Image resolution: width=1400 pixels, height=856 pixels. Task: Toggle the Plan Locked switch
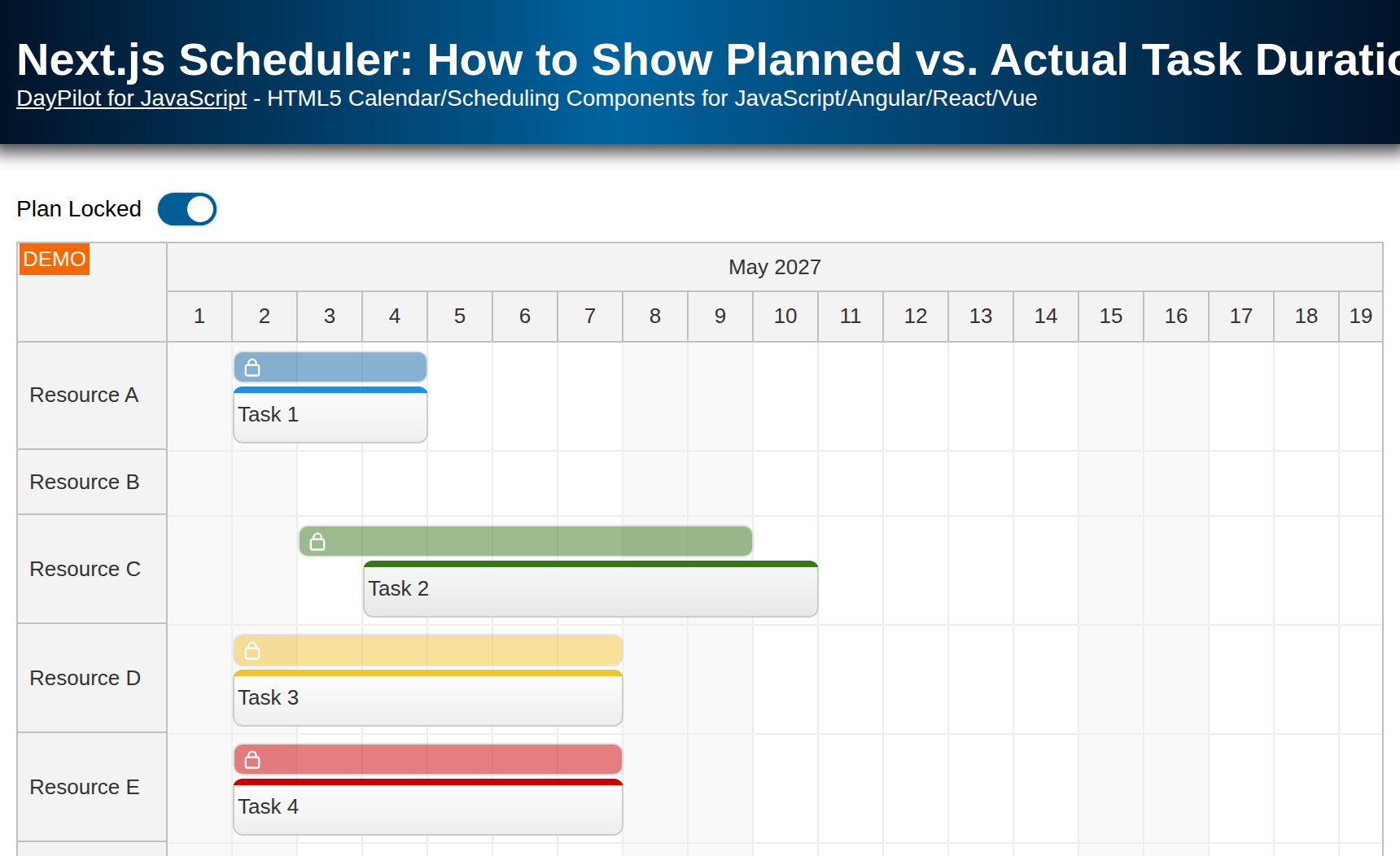[187, 209]
